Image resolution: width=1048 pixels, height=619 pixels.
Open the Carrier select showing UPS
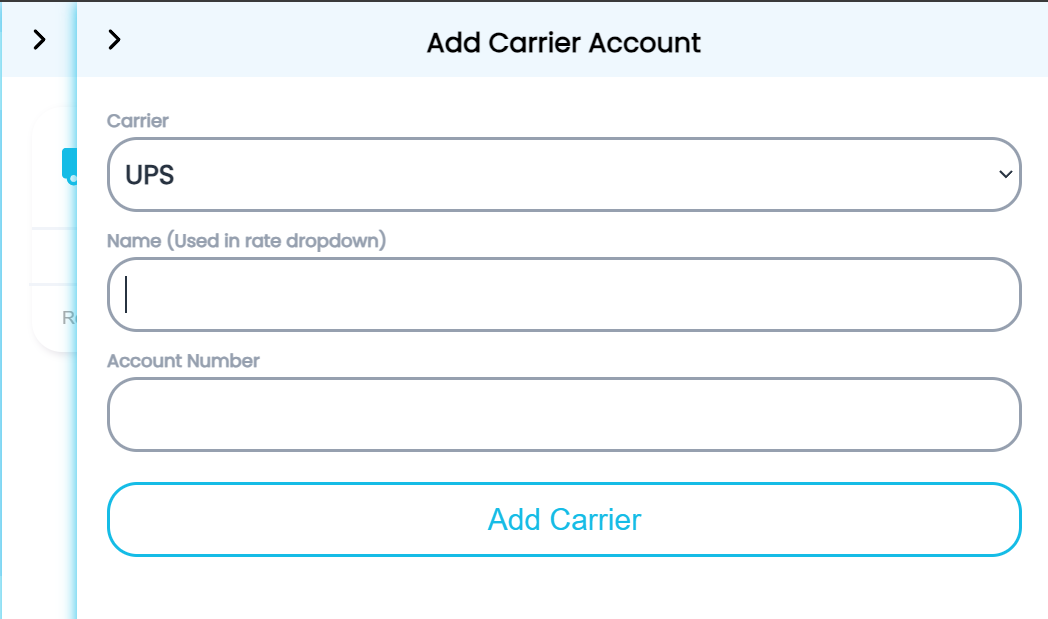pyautogui.click(x=563, y=175)
